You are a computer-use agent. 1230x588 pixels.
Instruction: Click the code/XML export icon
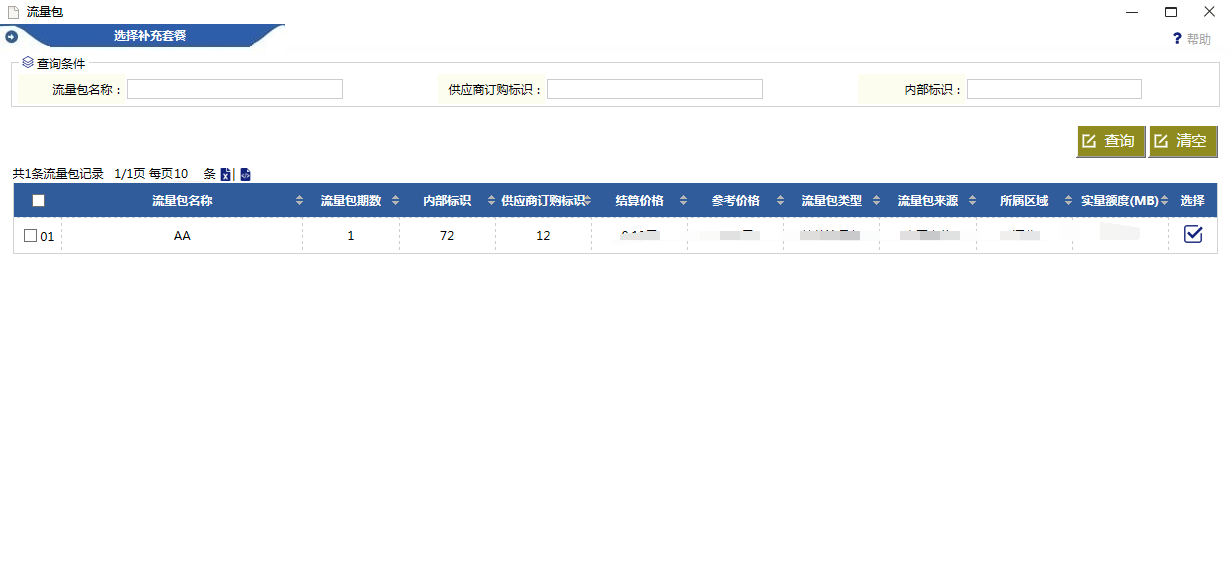pos(245,174)
